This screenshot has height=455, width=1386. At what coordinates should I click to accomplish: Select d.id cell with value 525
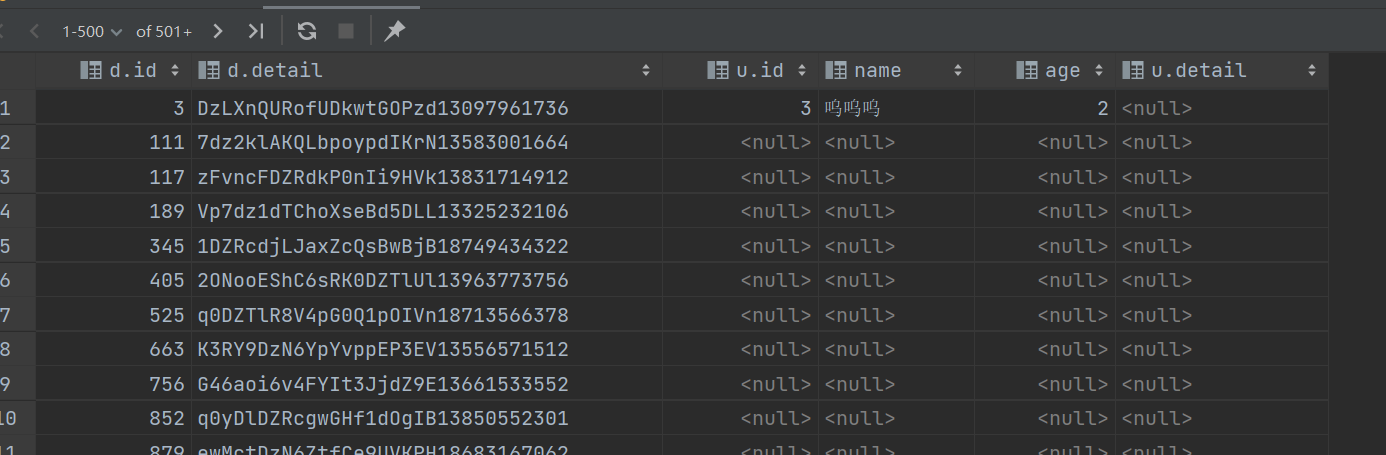tap(114, 315)
